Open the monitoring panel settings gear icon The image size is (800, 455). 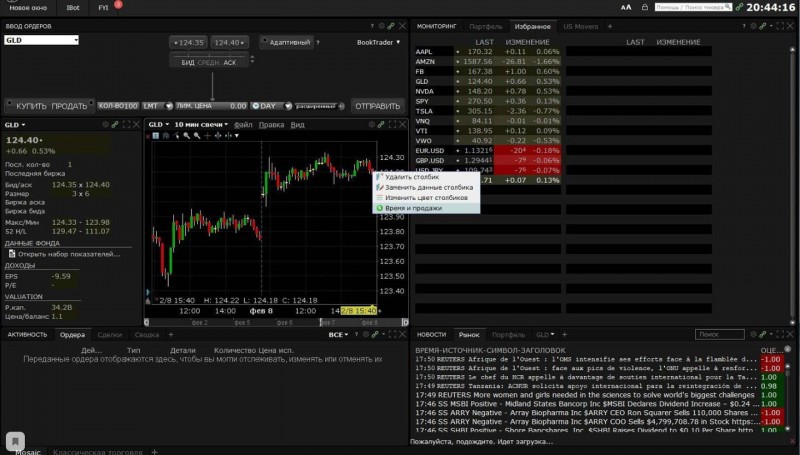click(x=753, y=26)
